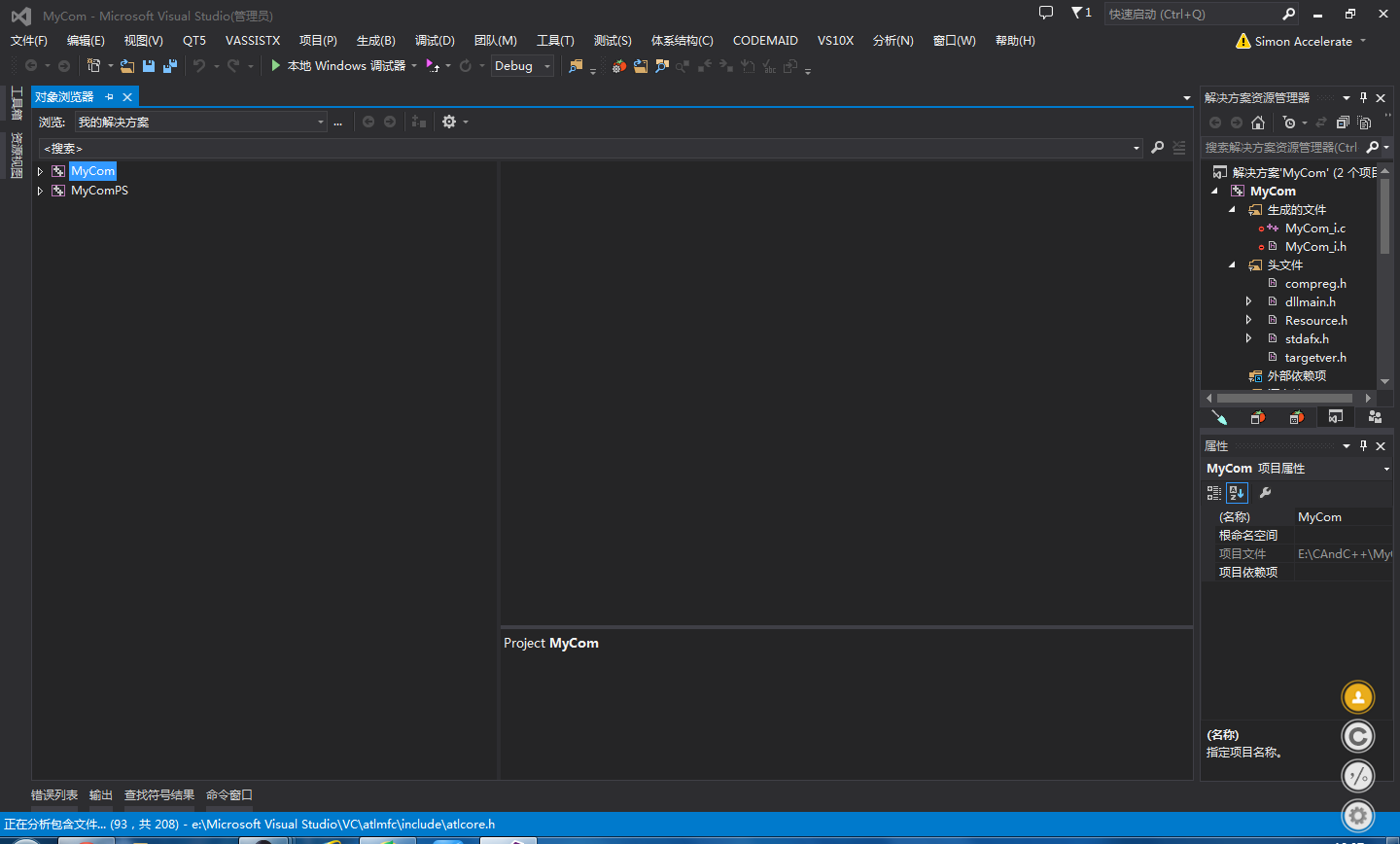The image size is (1400, 844).
Task: Close the 对象浏览器 tab
Action: pos(127,97)
